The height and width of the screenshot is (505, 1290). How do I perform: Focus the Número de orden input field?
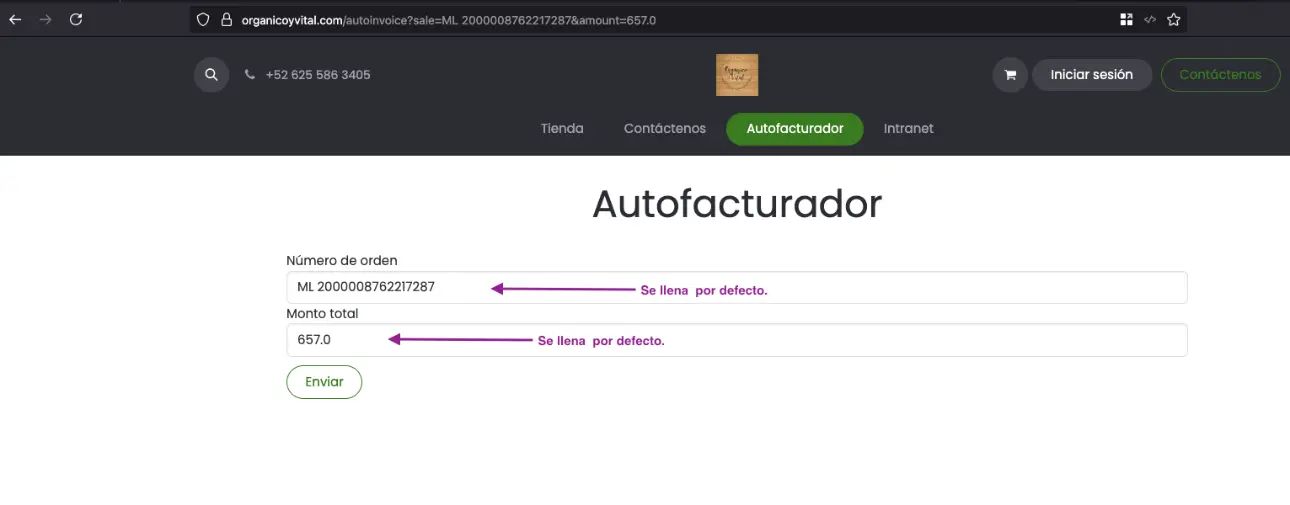(x=736, y=288)
